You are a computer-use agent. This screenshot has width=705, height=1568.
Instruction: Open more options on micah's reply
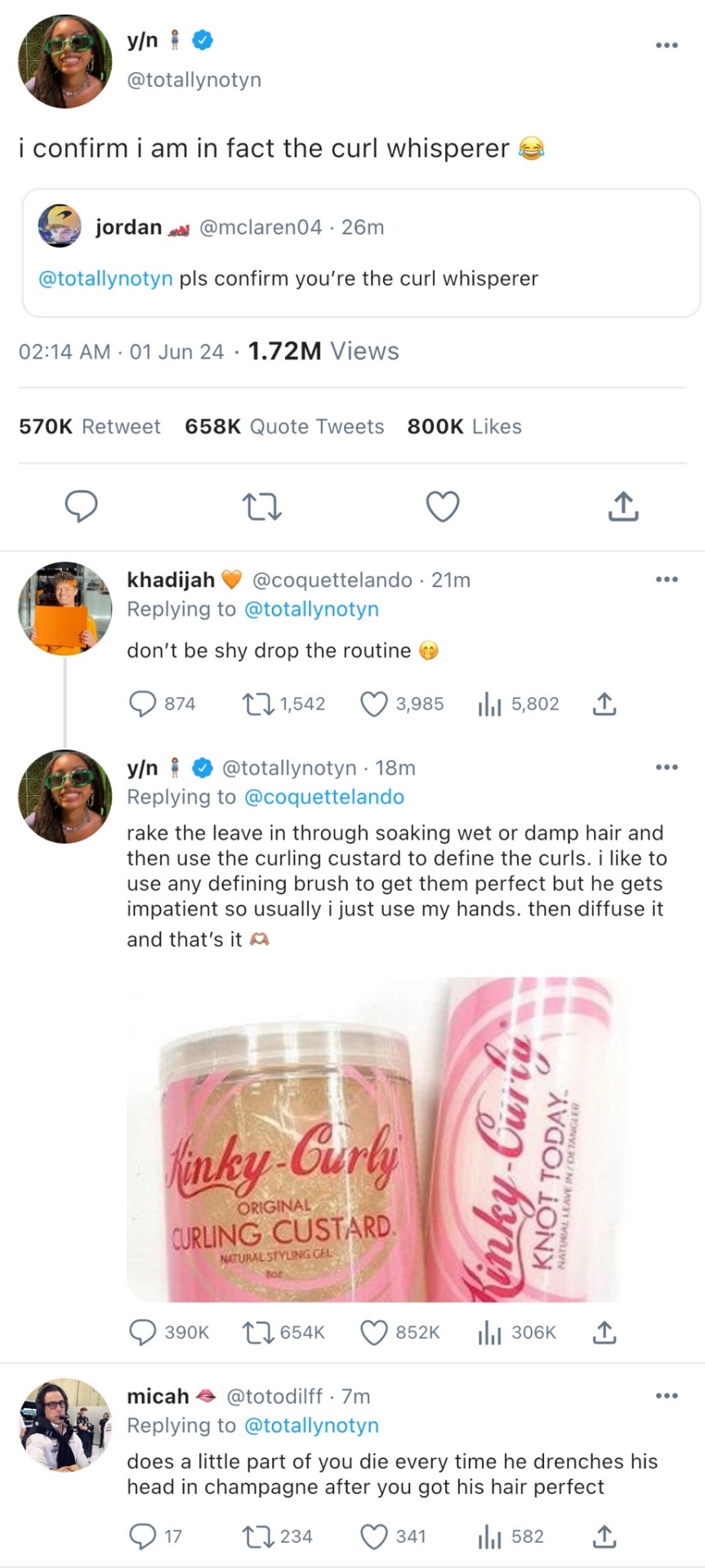667,1396
